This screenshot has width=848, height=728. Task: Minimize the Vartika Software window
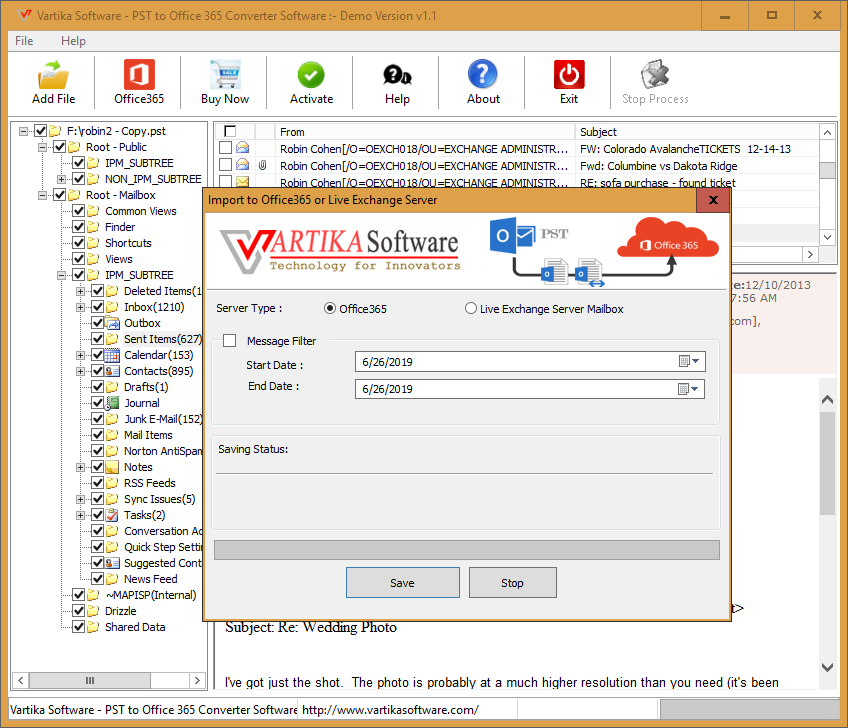pos(725,16)
